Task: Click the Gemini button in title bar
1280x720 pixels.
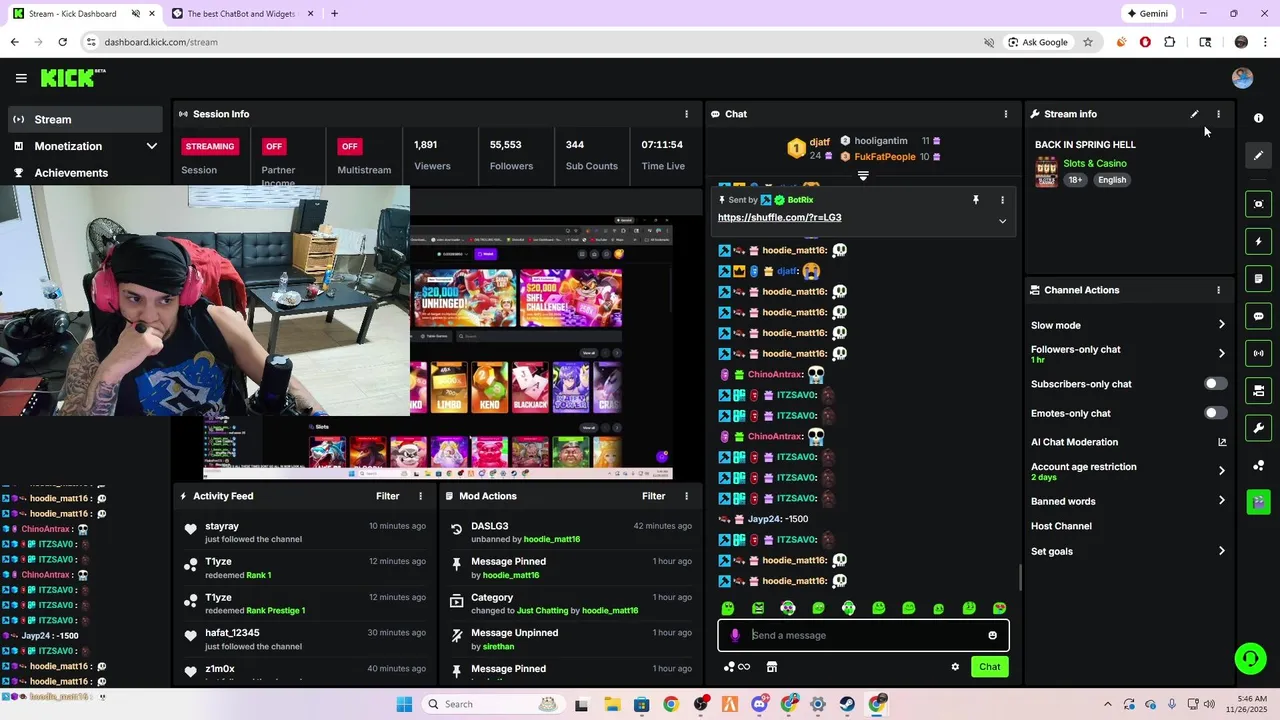Action: 1147,14
